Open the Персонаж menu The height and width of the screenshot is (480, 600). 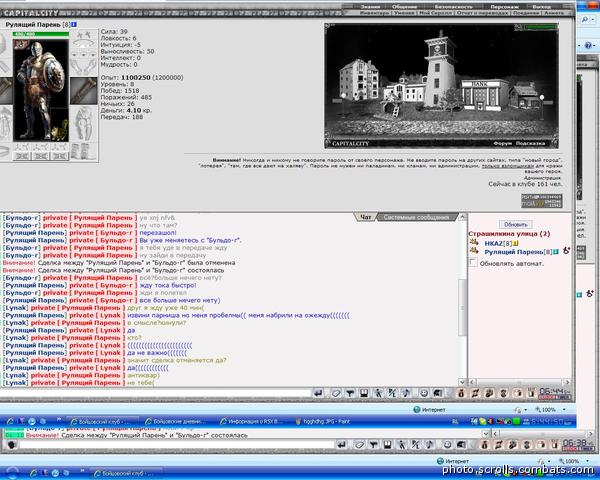[504, 7]
